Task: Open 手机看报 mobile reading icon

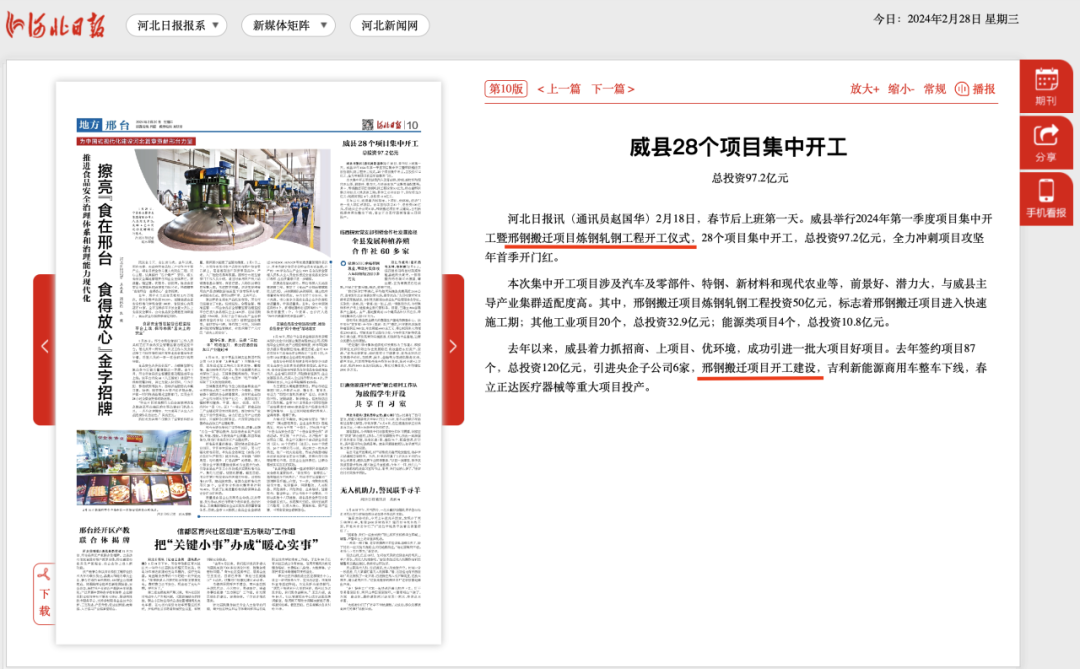Action: 1046,198
